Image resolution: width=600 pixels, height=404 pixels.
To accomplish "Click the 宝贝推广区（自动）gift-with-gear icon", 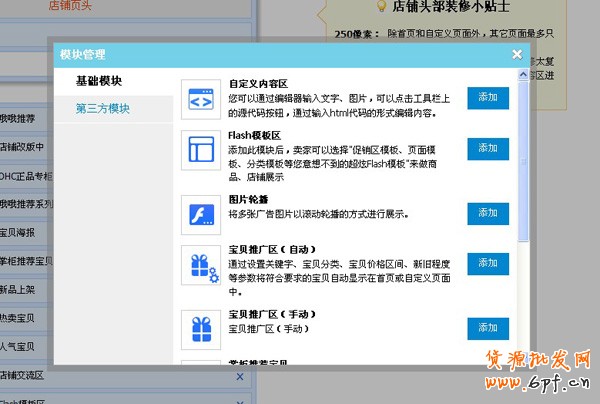I will [x=201, y=265].
